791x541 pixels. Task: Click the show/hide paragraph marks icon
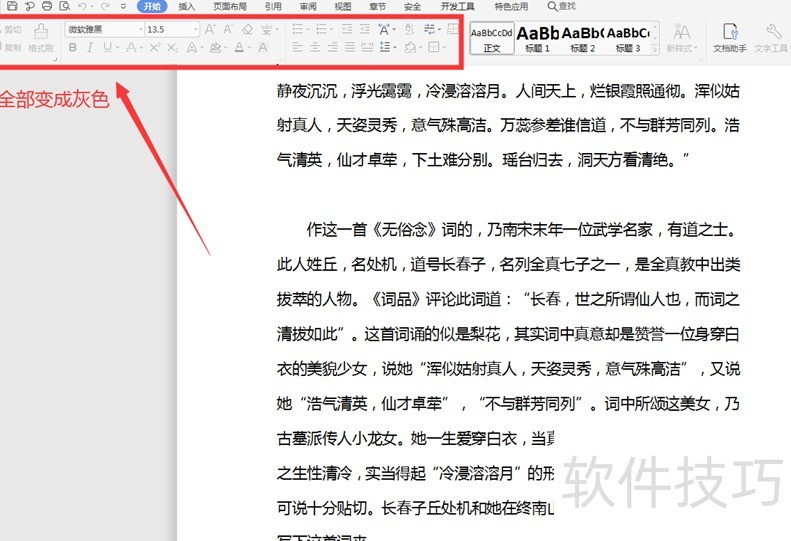429,29
